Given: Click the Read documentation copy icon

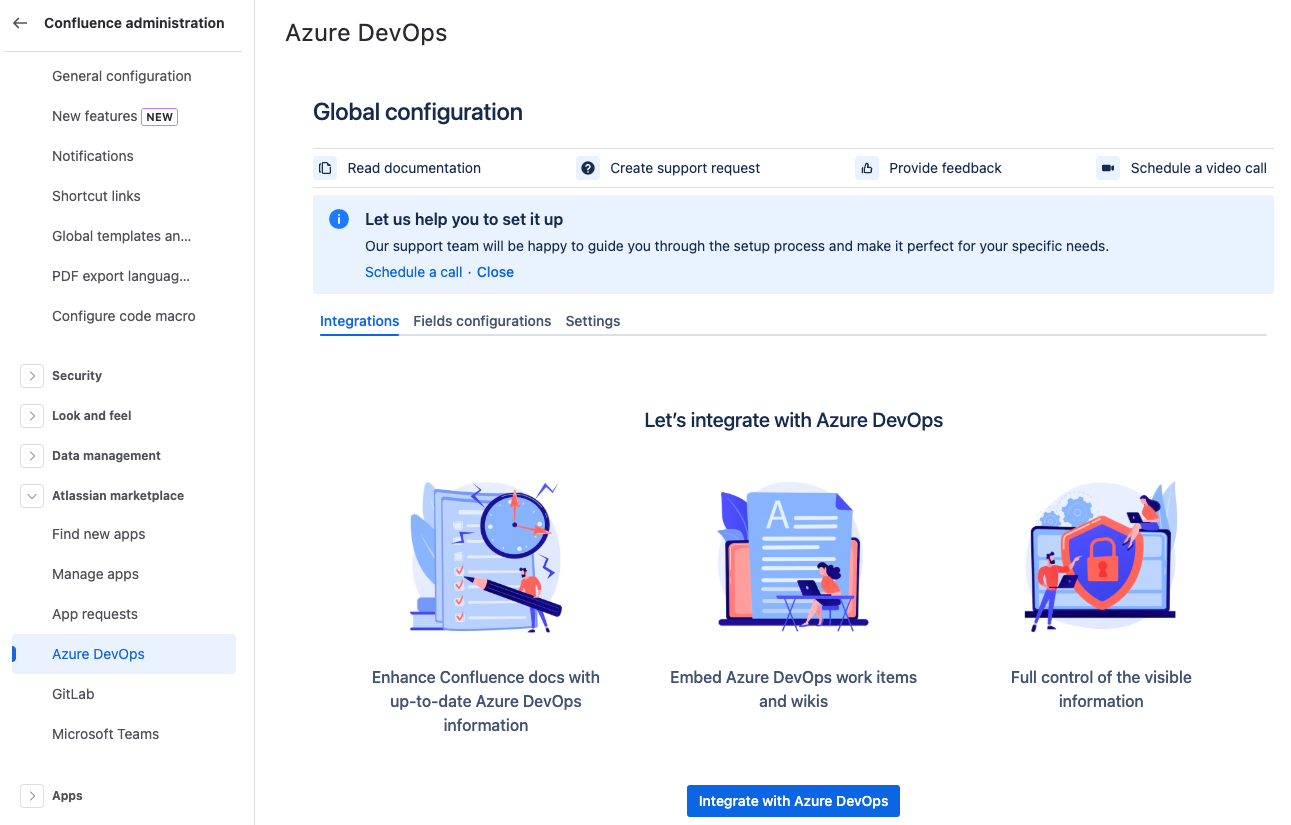Looking at the screenshot, I should pyautogui.click(x=325, y=168).
